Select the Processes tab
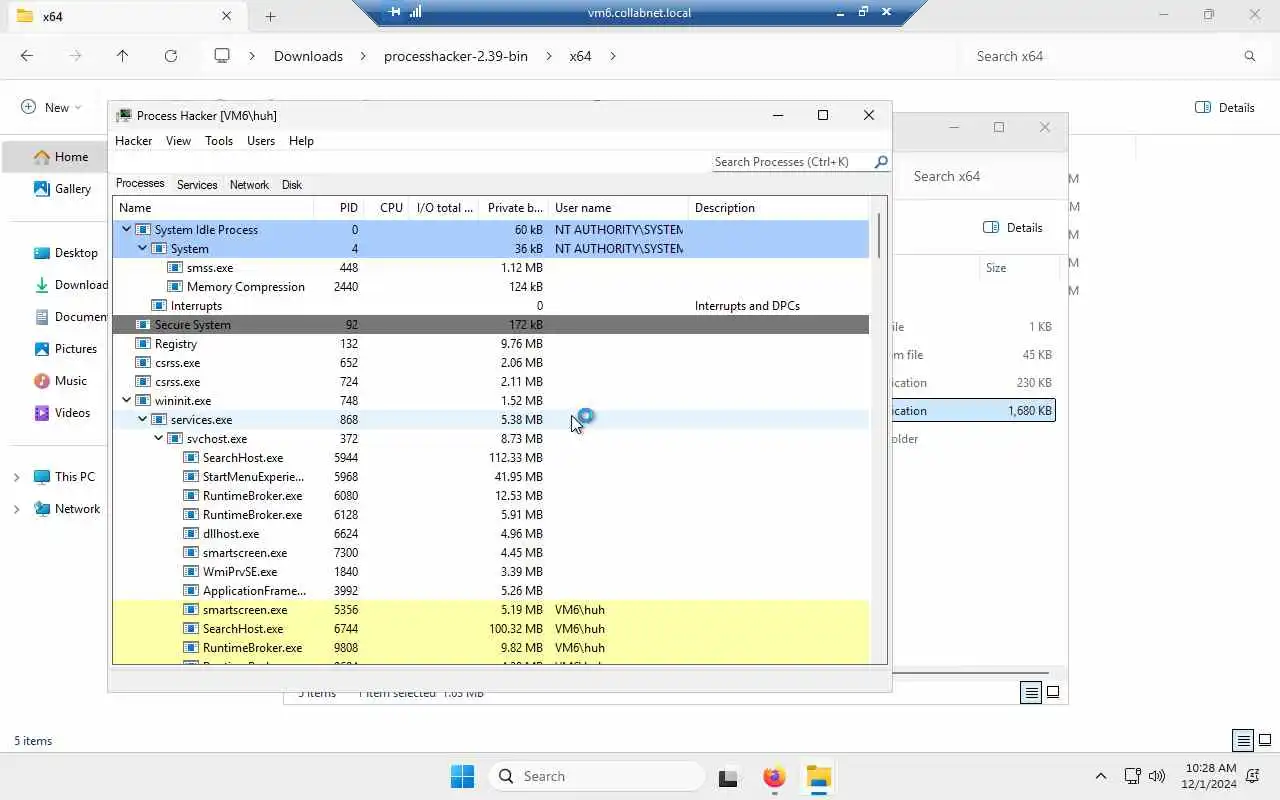Viewport: 1280px width, 800px height. pos(140,184)
